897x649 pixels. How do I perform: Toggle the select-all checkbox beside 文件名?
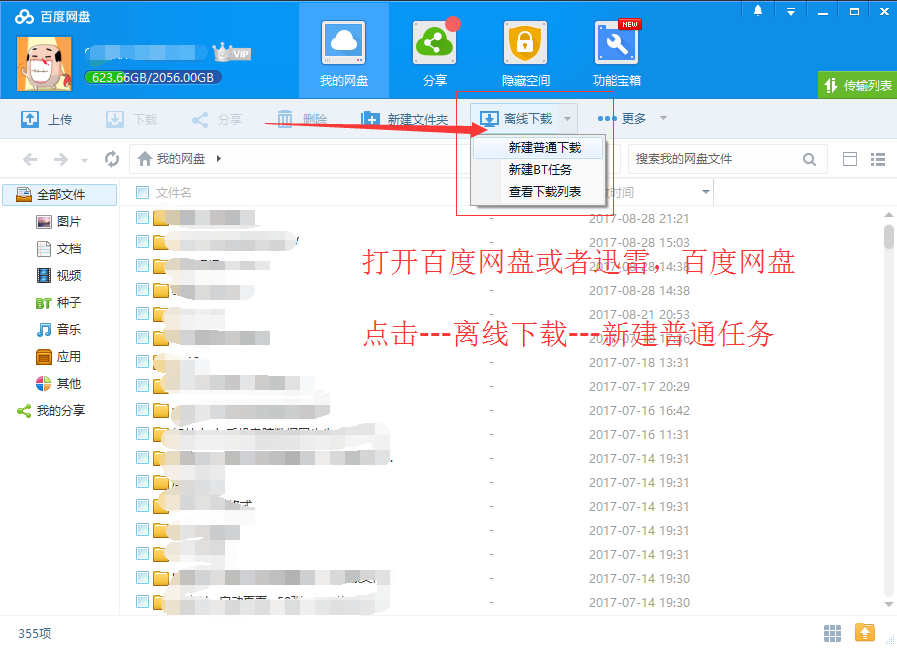point(142,192)
